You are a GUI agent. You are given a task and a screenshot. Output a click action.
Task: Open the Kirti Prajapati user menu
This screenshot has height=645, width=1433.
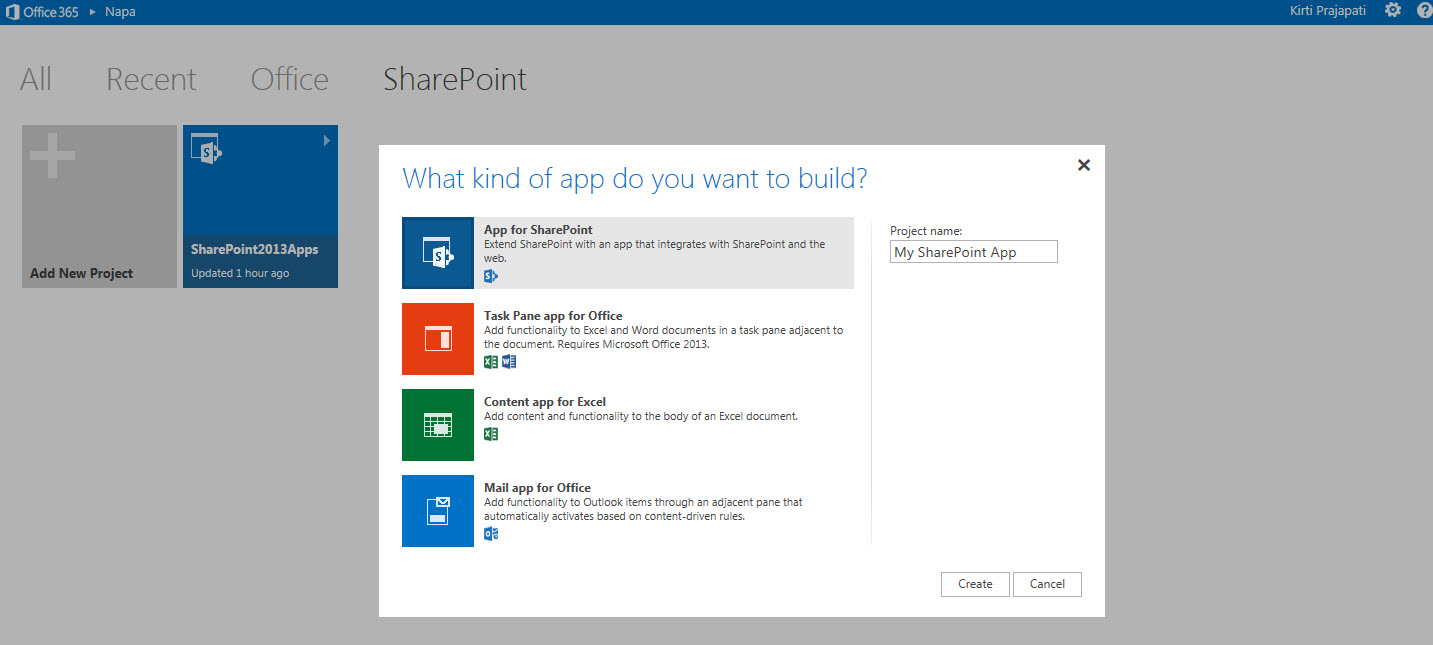[x=1327, y=11]
